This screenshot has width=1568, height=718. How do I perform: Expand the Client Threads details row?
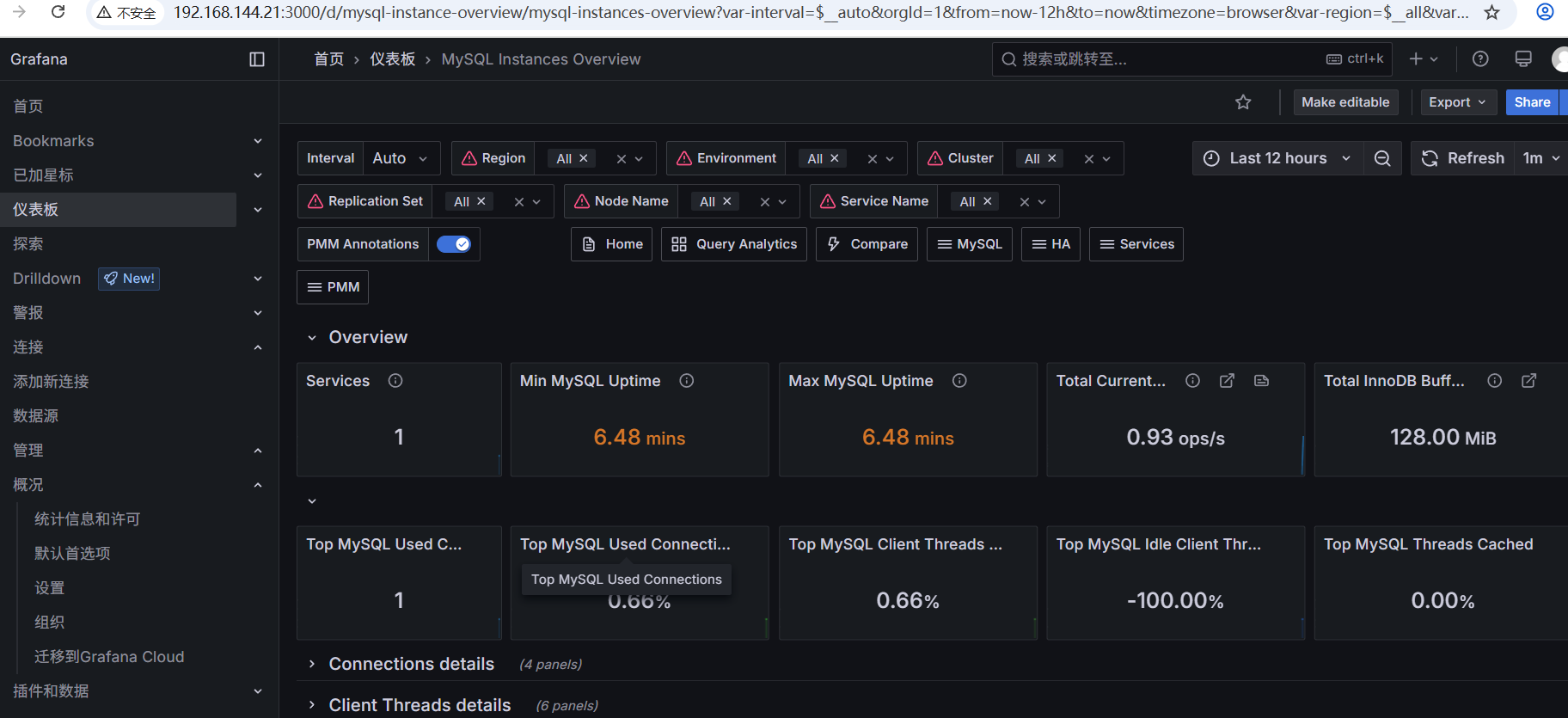[312, 705]
